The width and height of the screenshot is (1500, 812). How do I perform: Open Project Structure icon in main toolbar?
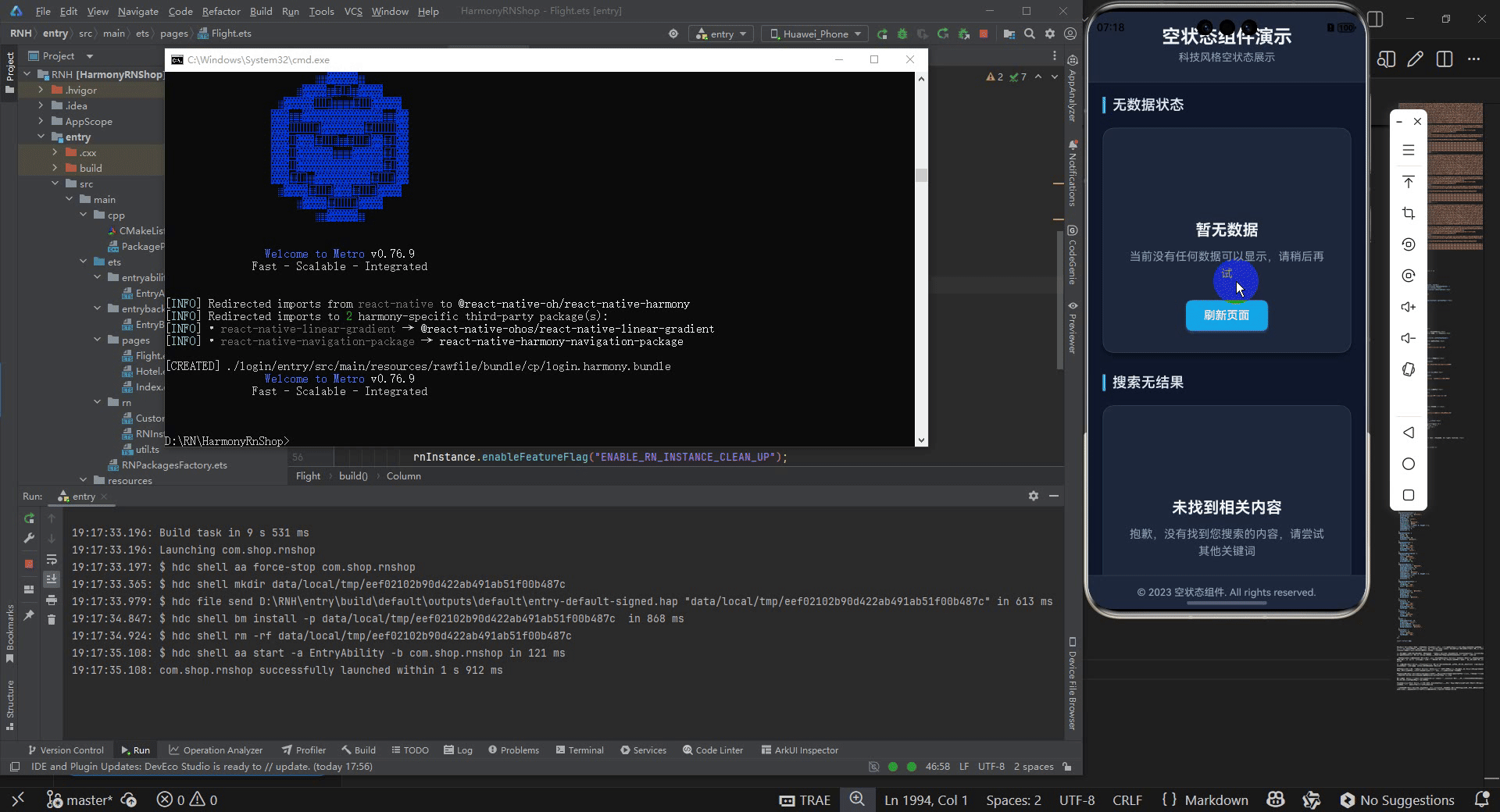(x=1009, y=34)
